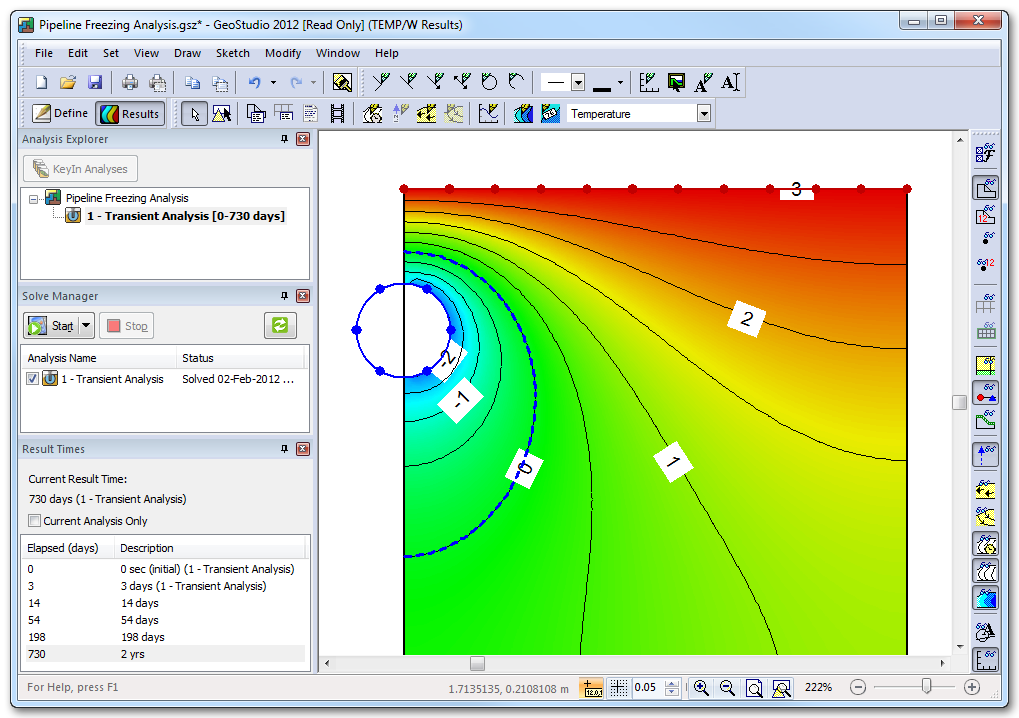
Task: Open the Start button dropdown arrow
Action: pyautogui.click(x=86, y=326)
